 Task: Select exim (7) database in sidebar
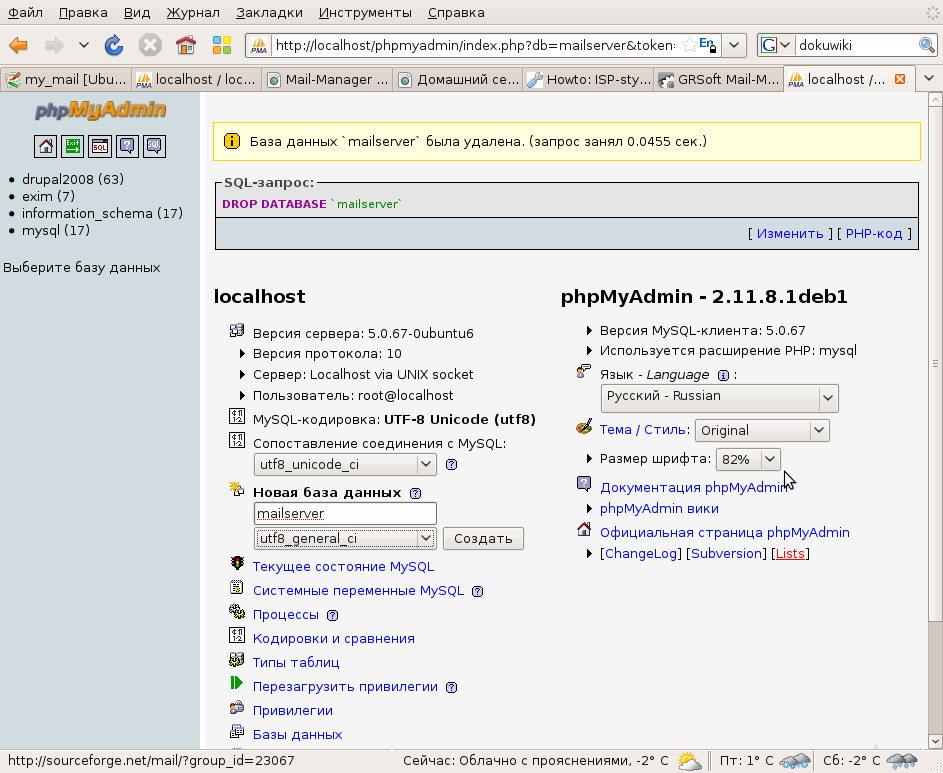point(48,196)
